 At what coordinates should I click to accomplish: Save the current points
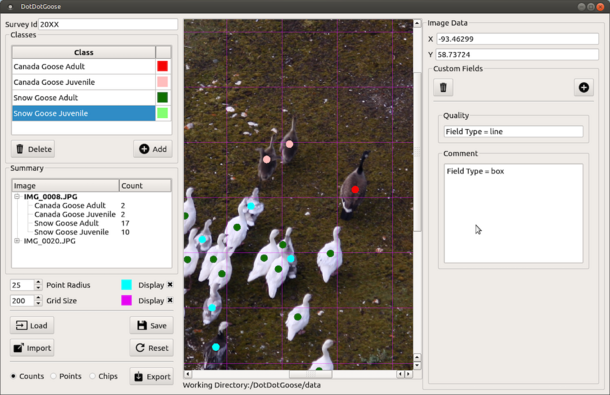click(x=151, y=325)
